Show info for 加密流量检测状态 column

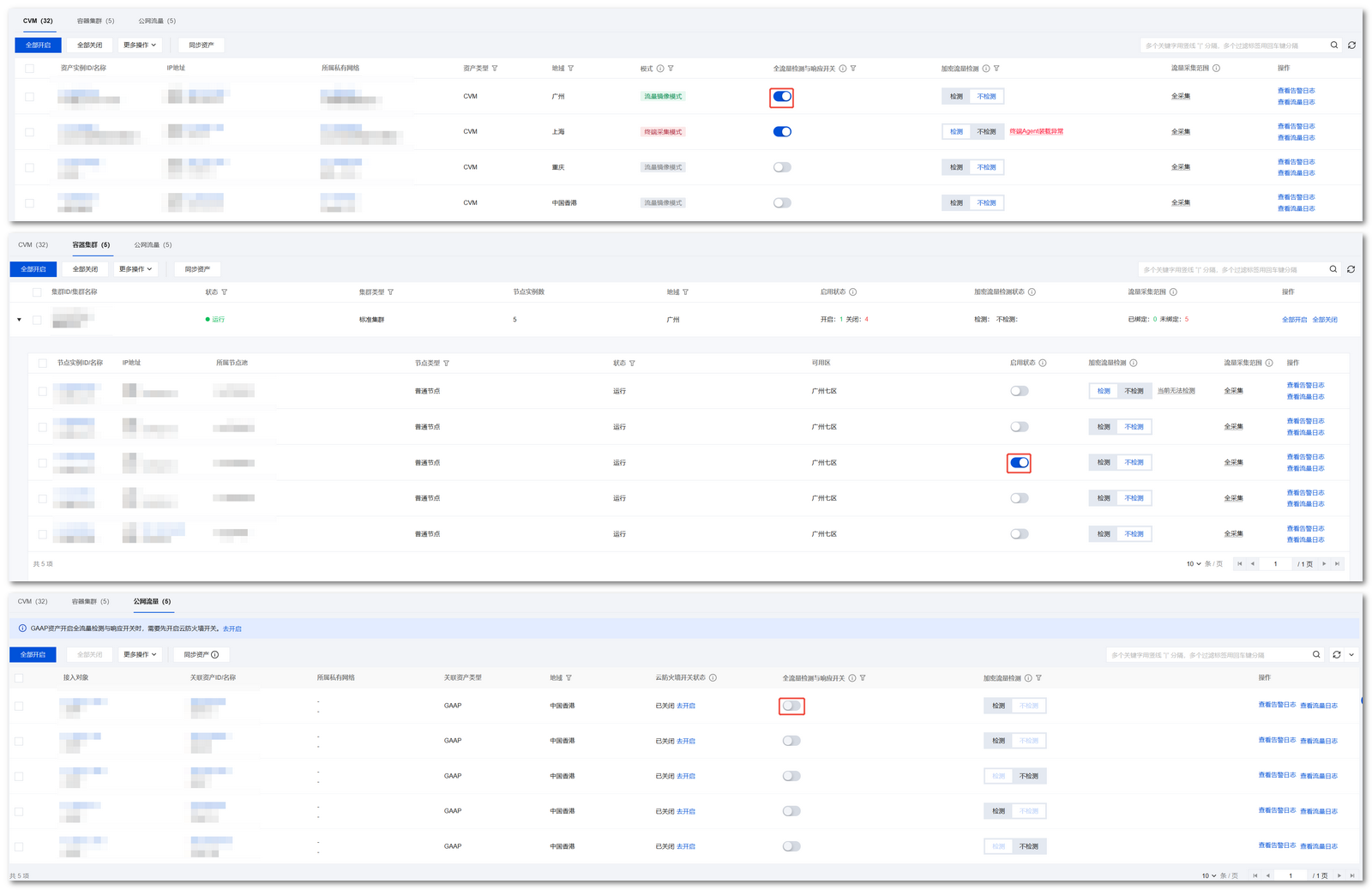(1032, 292)
